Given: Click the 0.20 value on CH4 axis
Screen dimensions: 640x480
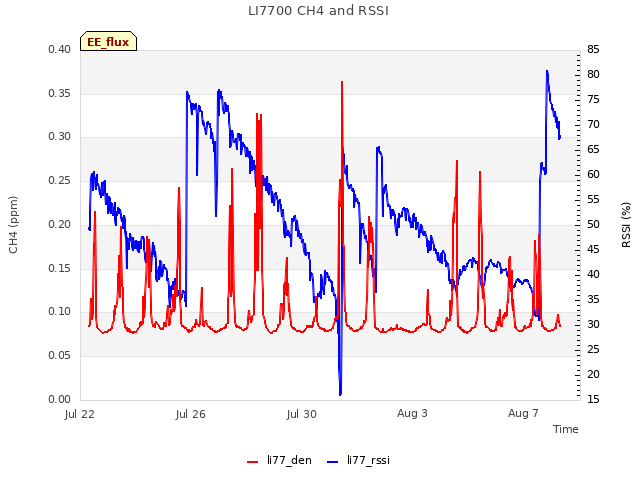Looking at the screenshot, I should (x=60, y=224).
